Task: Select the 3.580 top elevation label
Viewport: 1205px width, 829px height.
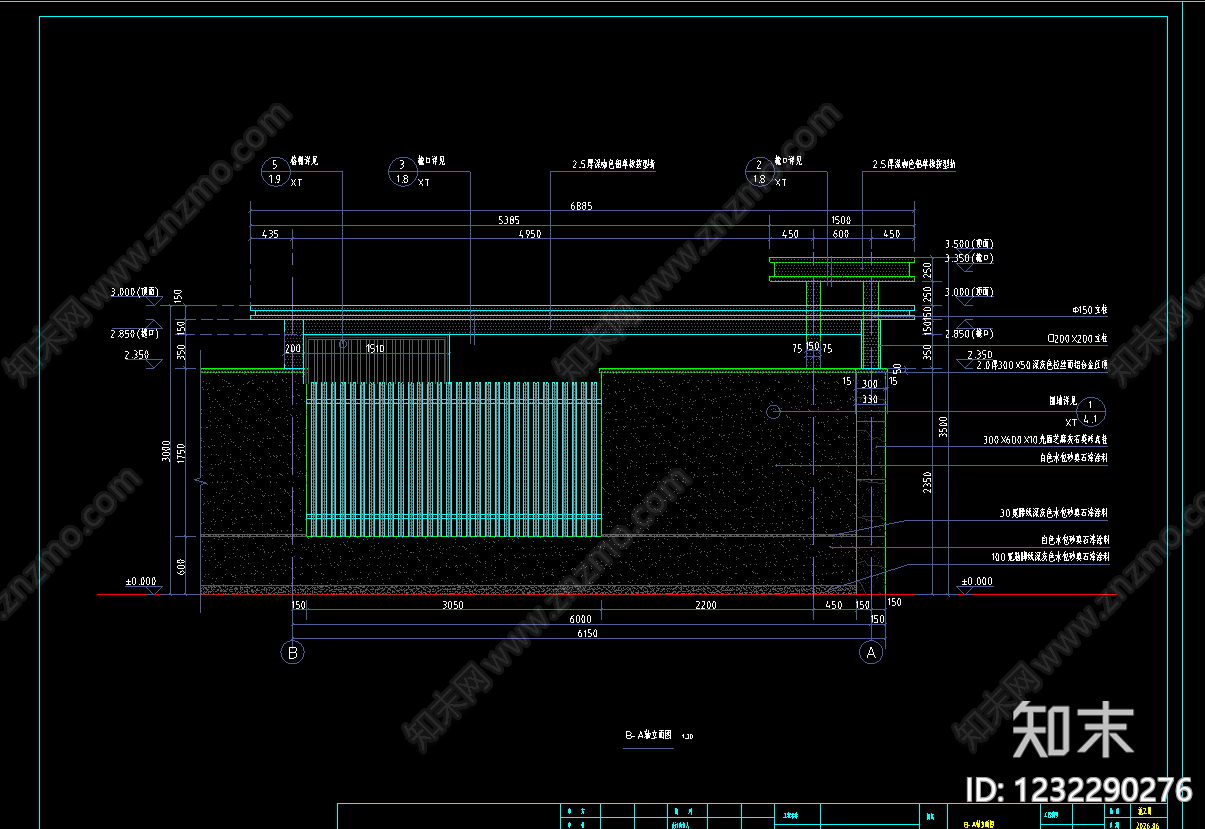Action: (969, 243)
